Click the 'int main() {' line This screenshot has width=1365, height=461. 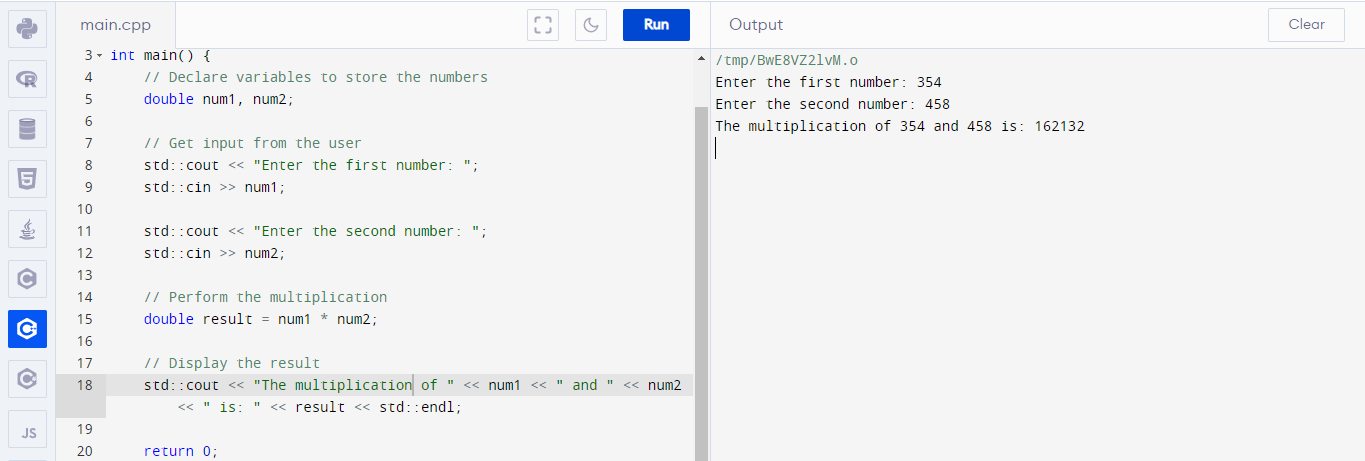(160, 55)
